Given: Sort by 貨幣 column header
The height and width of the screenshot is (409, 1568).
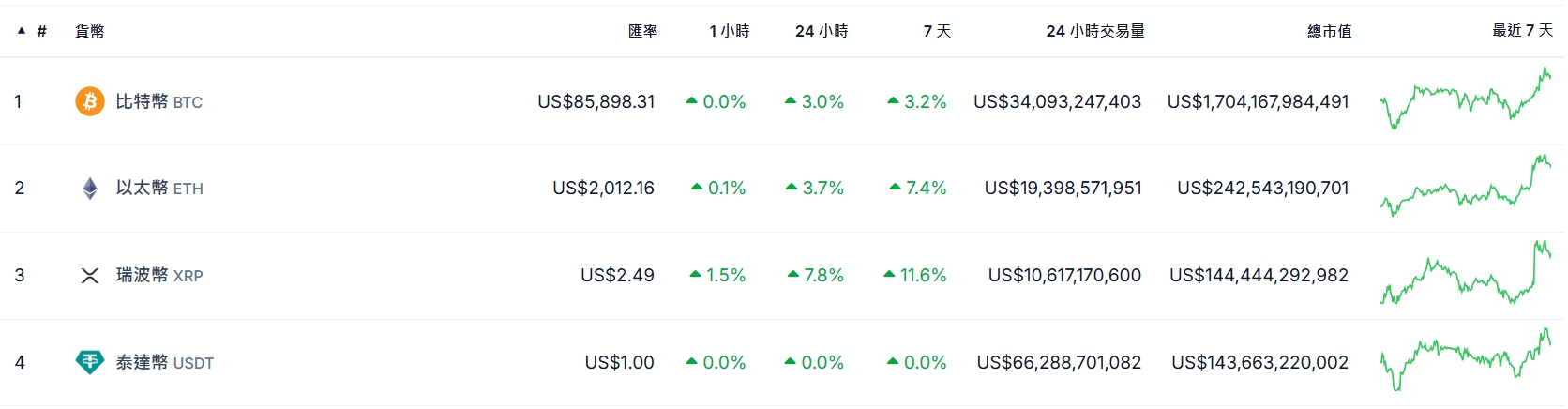Looking at the screenshot, I should 90,31.
